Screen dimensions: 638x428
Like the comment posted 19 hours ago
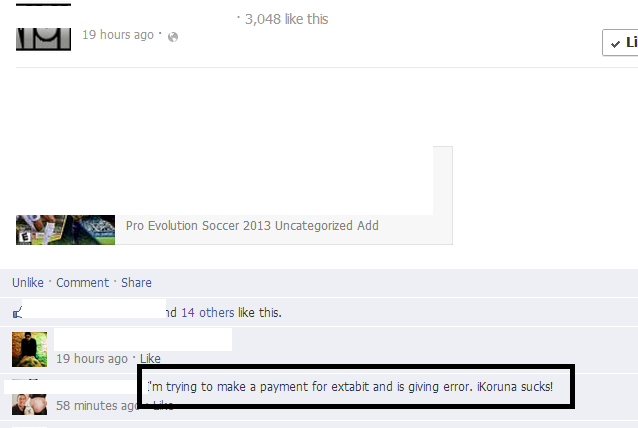[150, 358]
